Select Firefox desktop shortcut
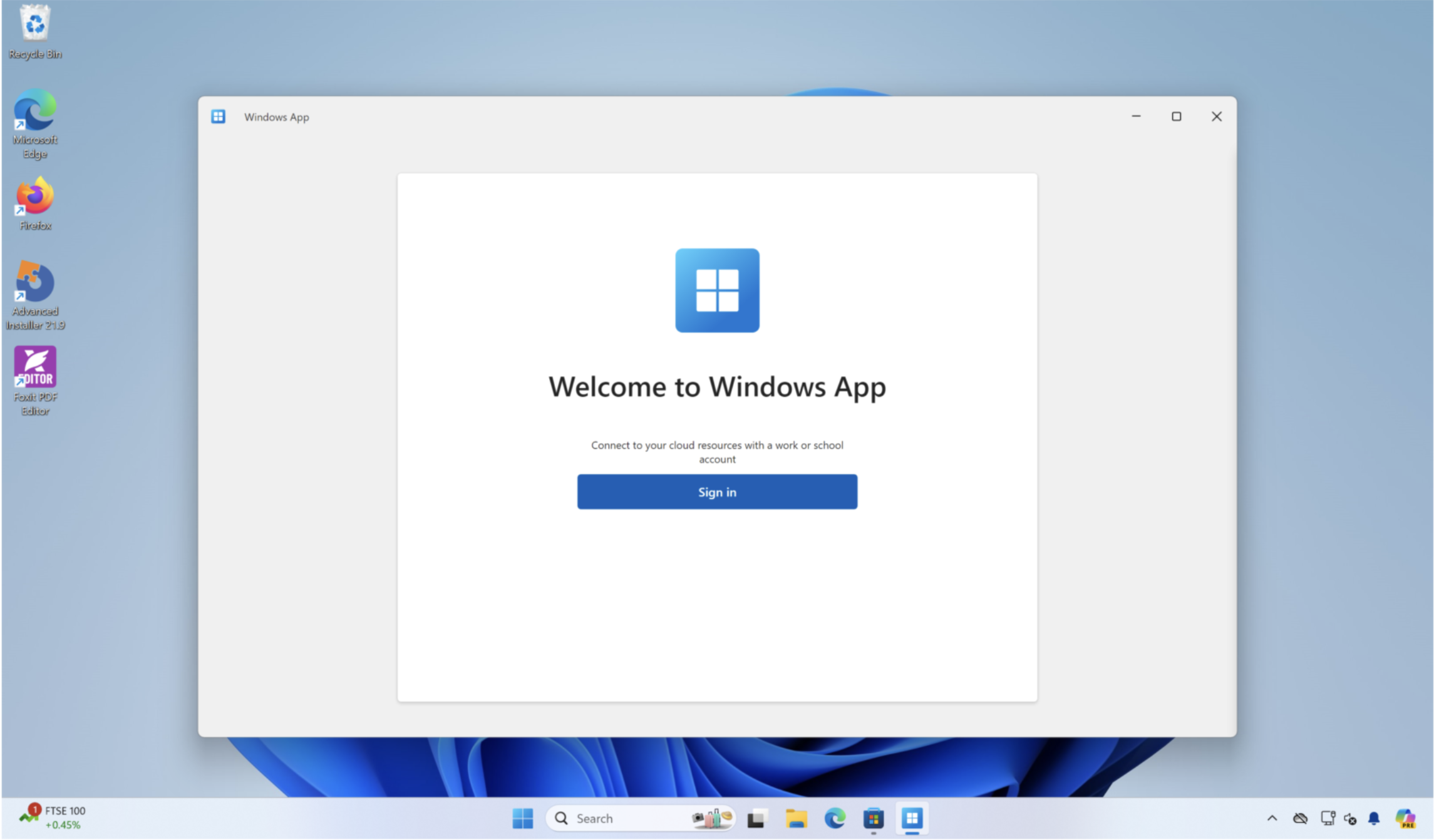This screenshot has width=1434, height=840. point(35,203)
